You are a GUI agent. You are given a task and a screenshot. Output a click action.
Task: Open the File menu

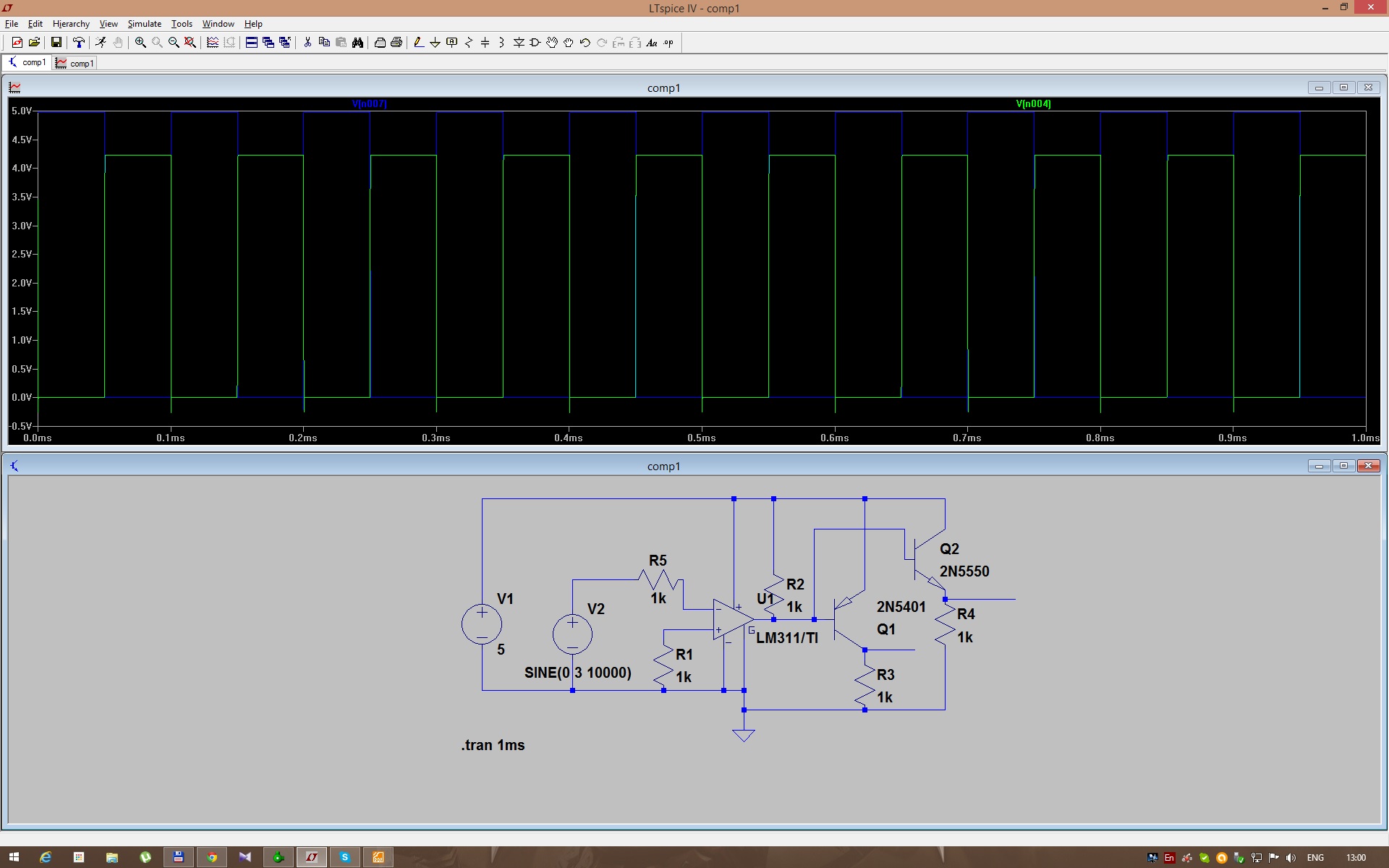(12, 24)
